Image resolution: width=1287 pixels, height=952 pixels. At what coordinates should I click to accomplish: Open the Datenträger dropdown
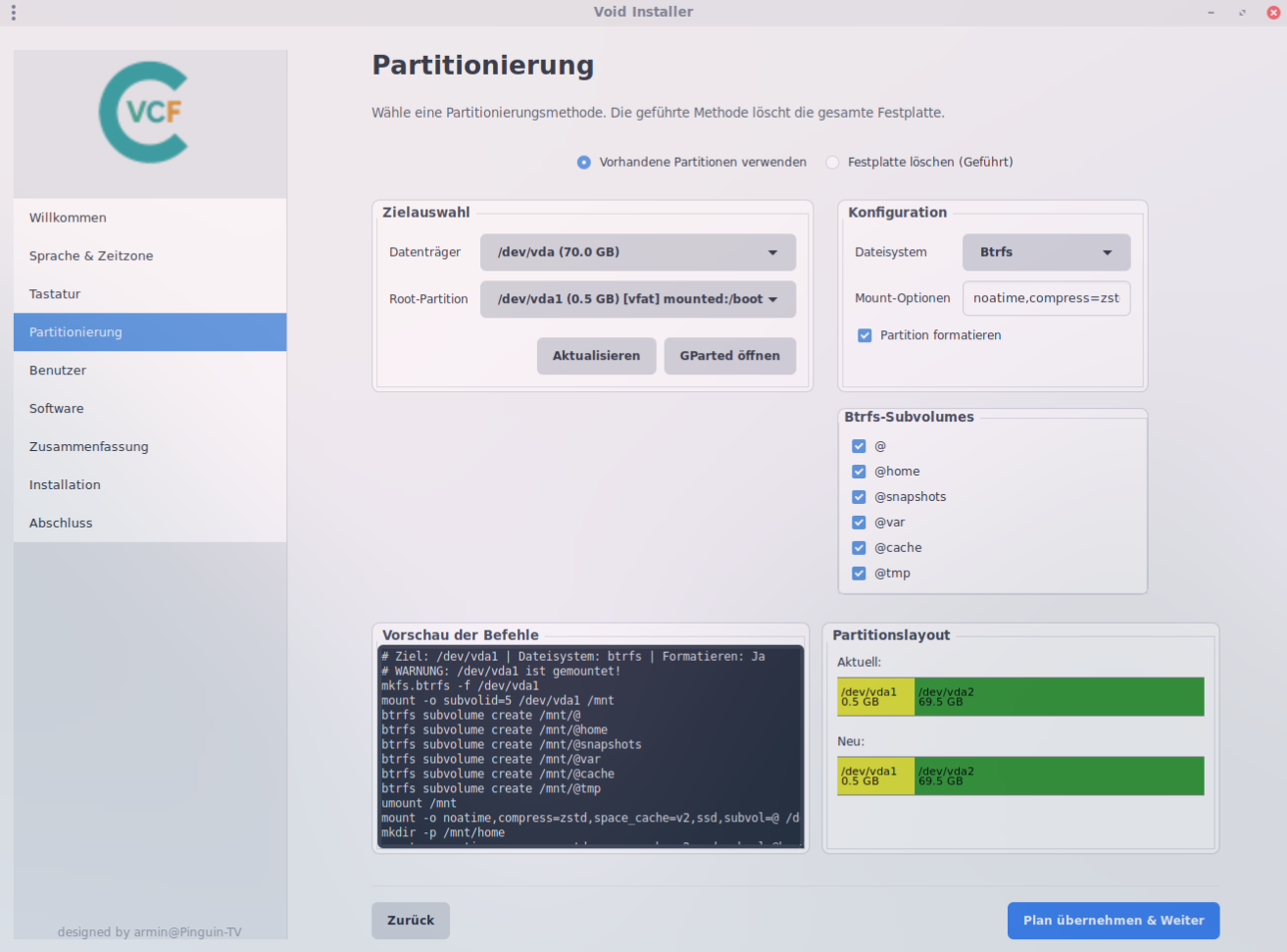637,252
